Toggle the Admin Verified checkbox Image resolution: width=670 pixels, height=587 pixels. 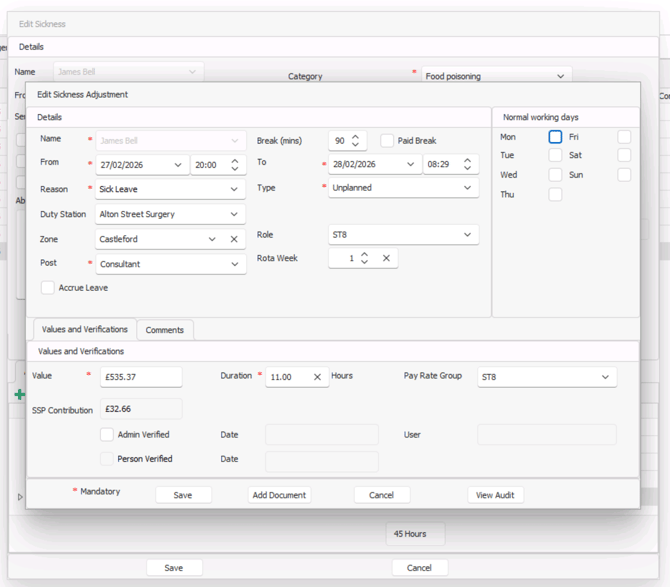(x=107, y=435)
